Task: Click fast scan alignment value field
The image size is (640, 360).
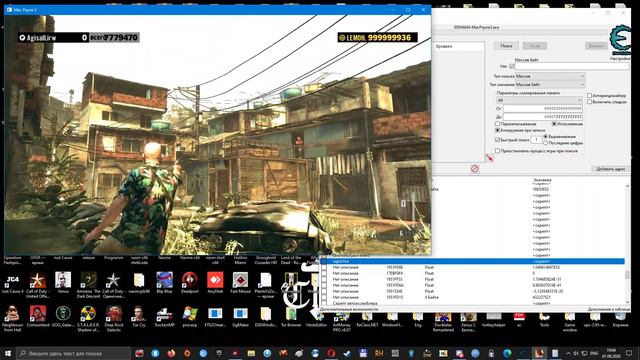Action: (536, 140)
